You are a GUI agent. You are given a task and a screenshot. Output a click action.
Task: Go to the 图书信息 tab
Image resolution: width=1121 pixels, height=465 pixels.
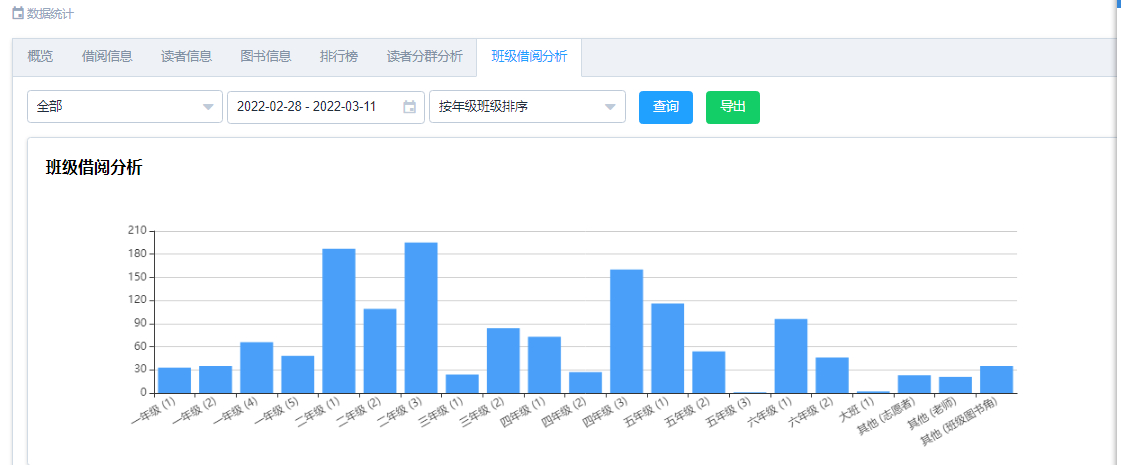pos(266,57)
